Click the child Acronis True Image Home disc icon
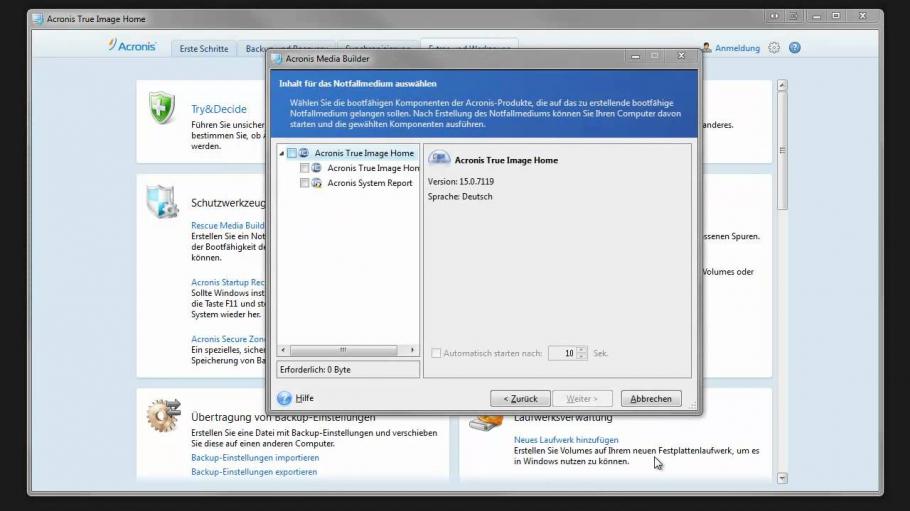Image resolution: width=910 pixels, height=511 pixels. point(316,168)
